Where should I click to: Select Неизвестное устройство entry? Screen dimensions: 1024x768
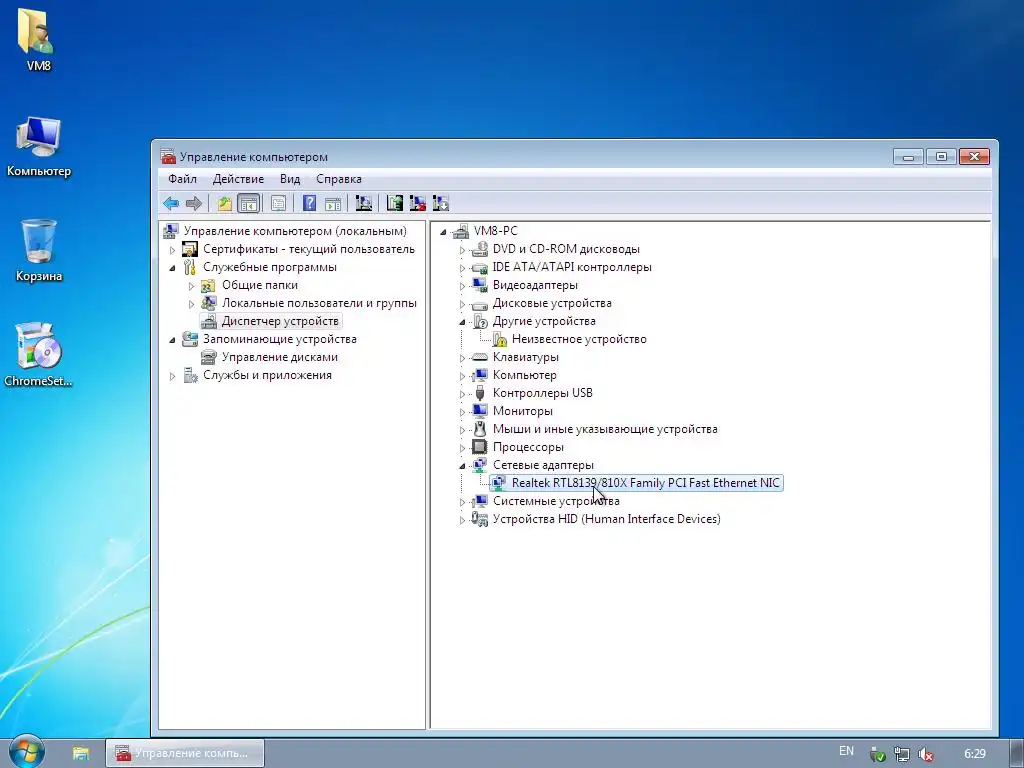coord(579,339)
